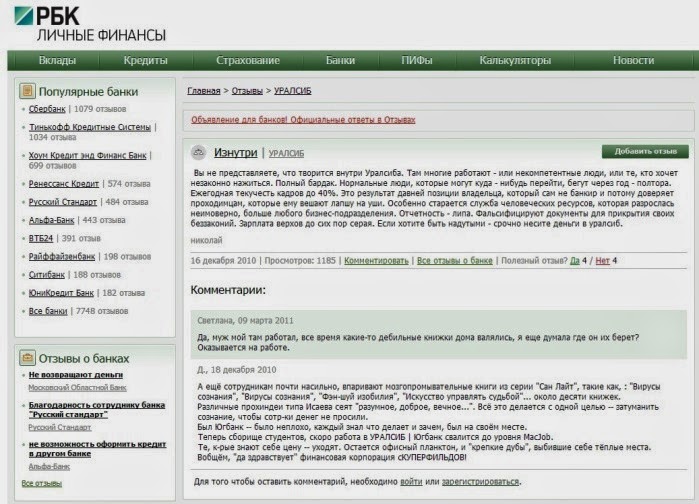The image size is (699, 504).
Task: Click the зарегистрироваться link
Action: coord(480,482)
